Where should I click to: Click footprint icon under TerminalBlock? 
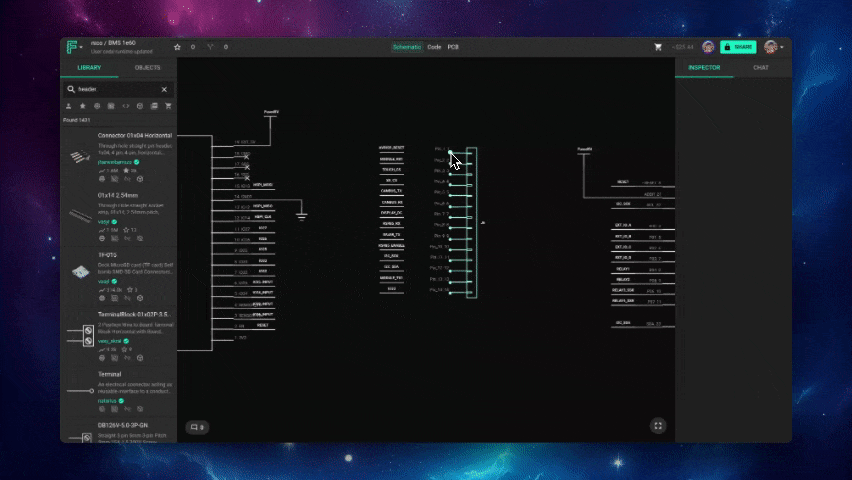pos(115,358)
